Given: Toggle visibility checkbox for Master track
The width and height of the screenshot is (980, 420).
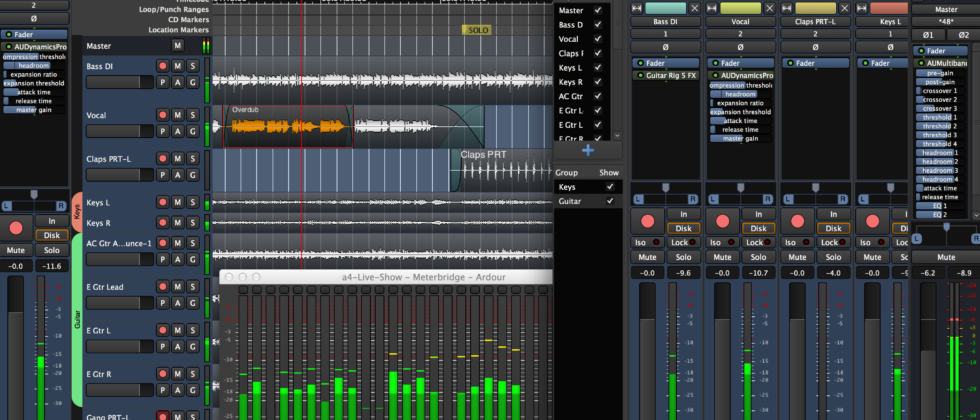Looking at the screenshot, I should (598, 10).
